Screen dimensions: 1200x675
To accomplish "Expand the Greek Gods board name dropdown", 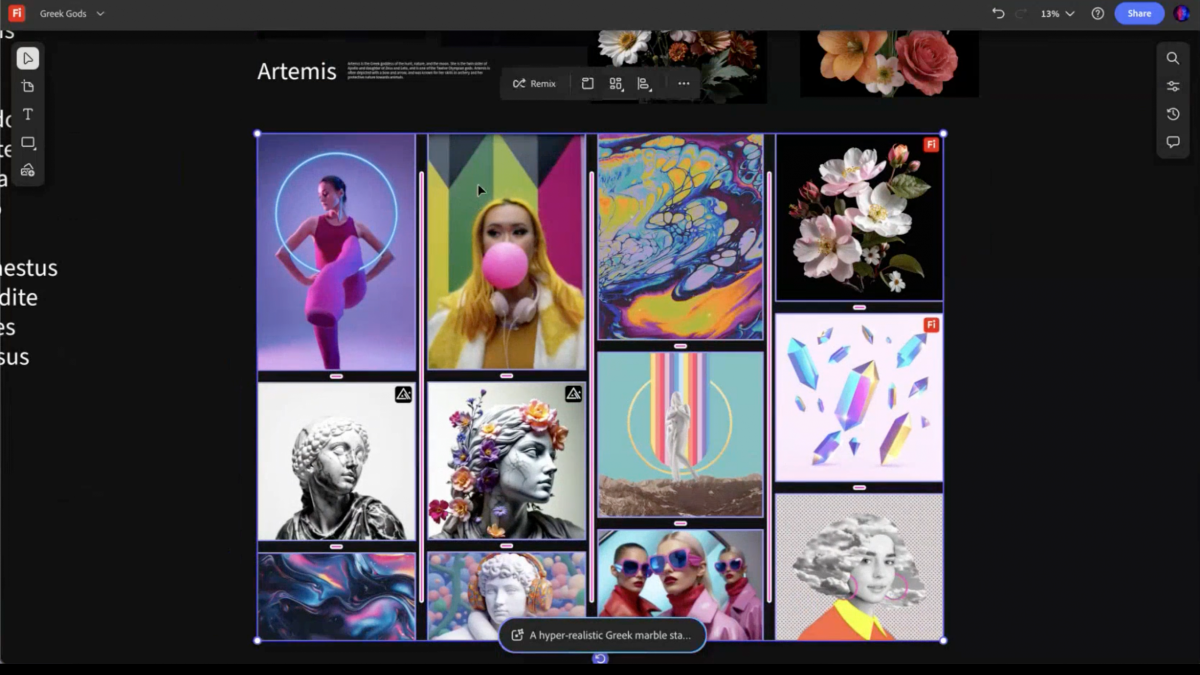I will pyautogui.click(x=100, y=14).
